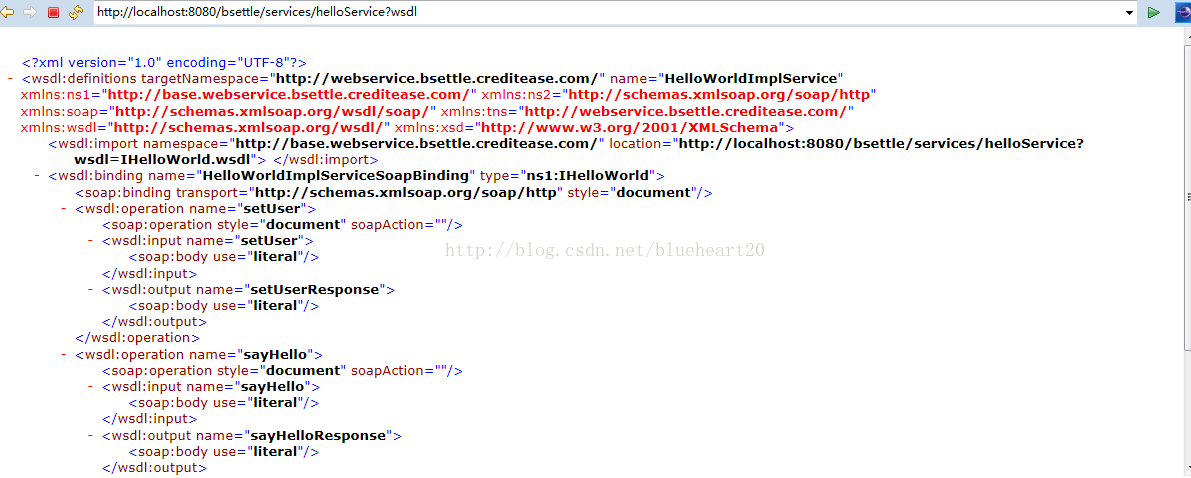Click the xmlns:xsd XMLSchema URL value

pos(630,127)
